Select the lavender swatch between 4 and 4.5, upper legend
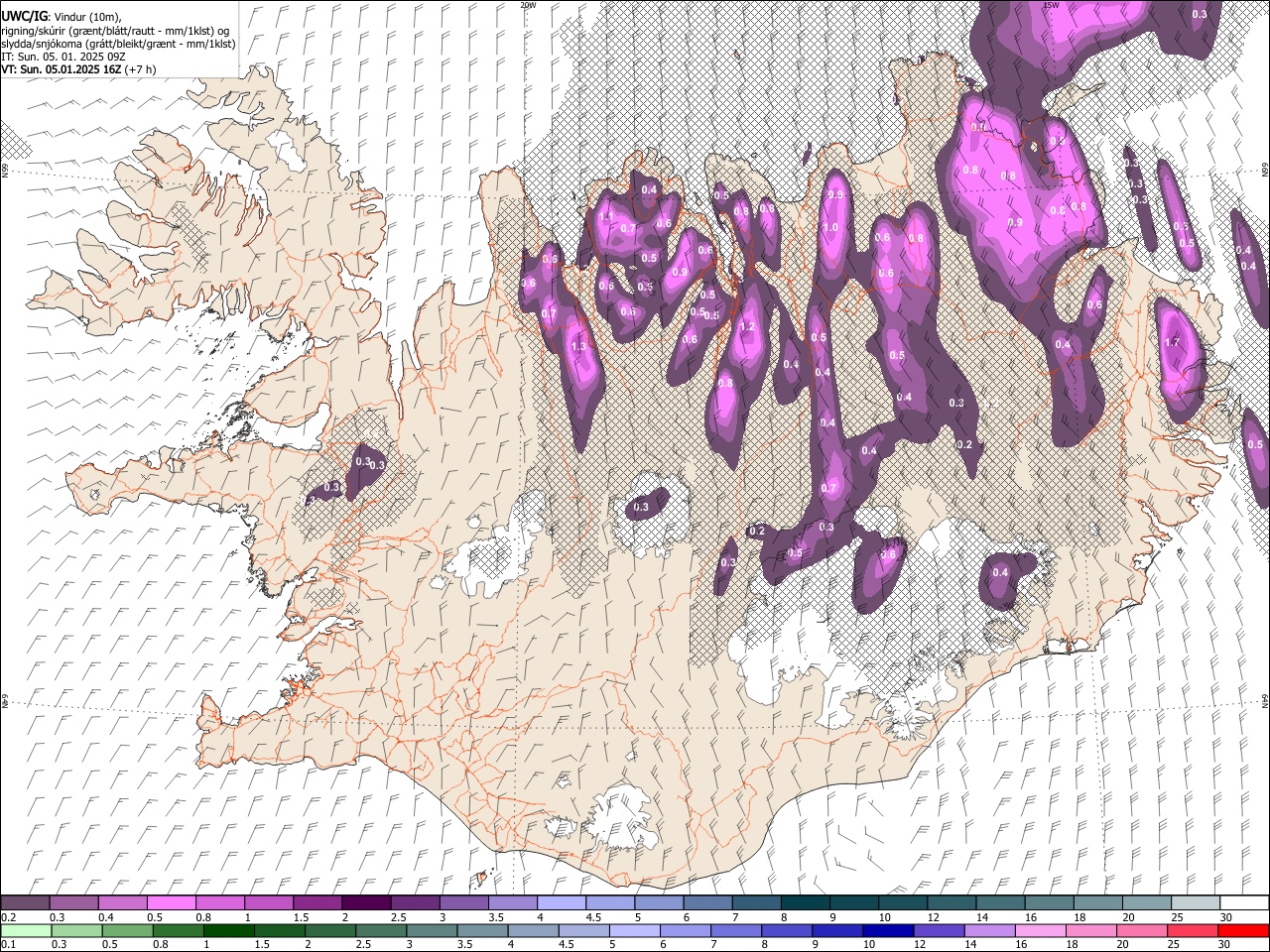 561,902
